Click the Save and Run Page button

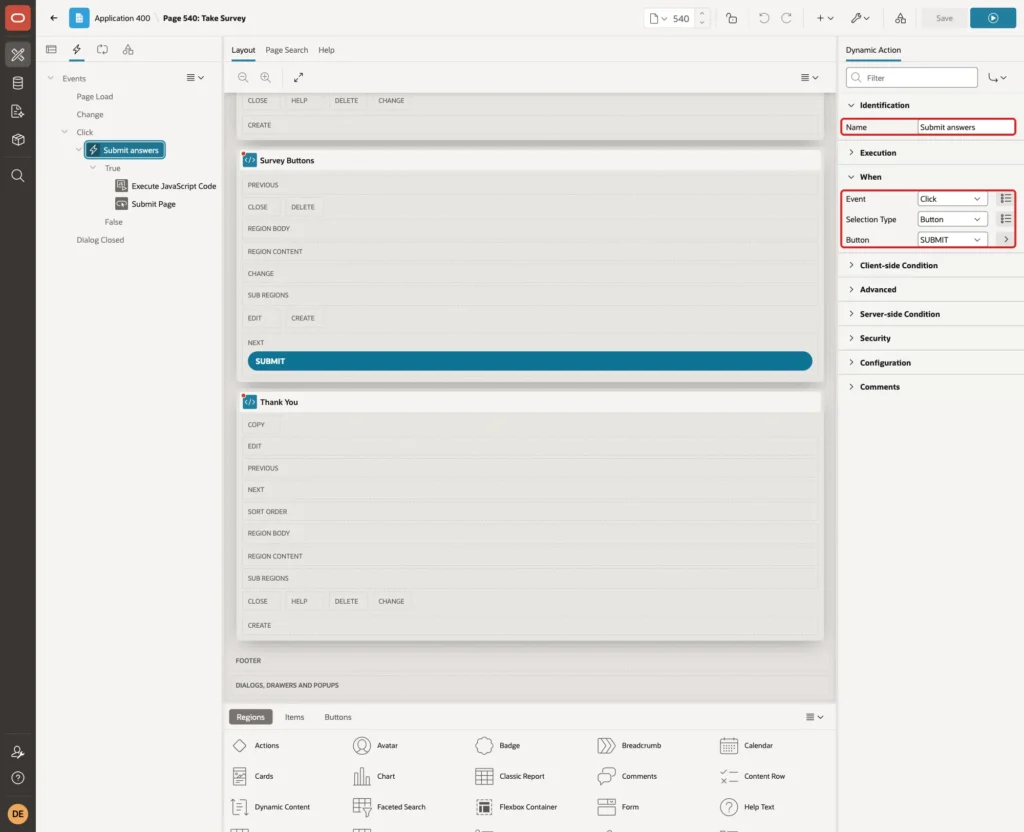993,18
